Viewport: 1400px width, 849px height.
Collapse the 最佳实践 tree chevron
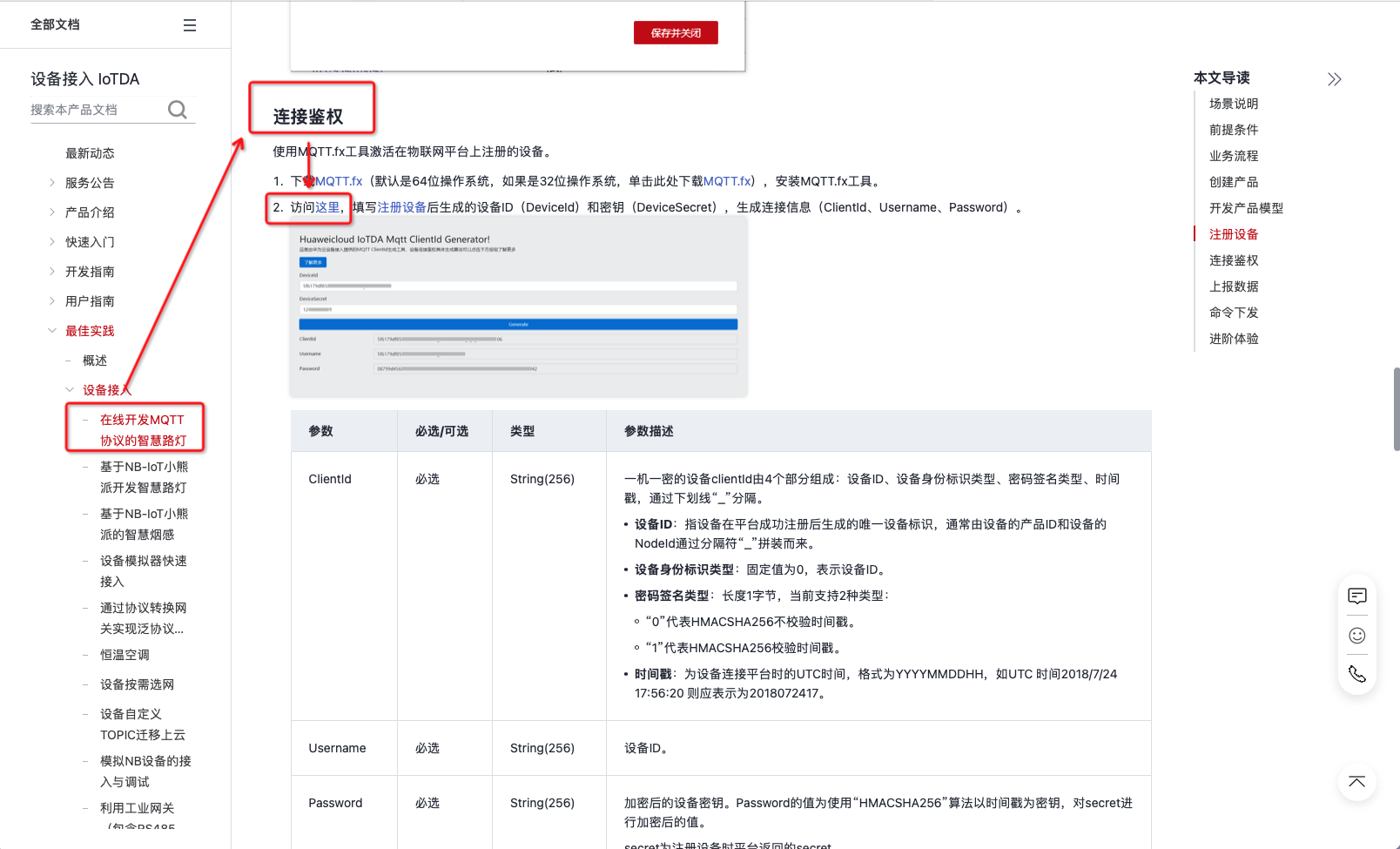tap(52, 331)
